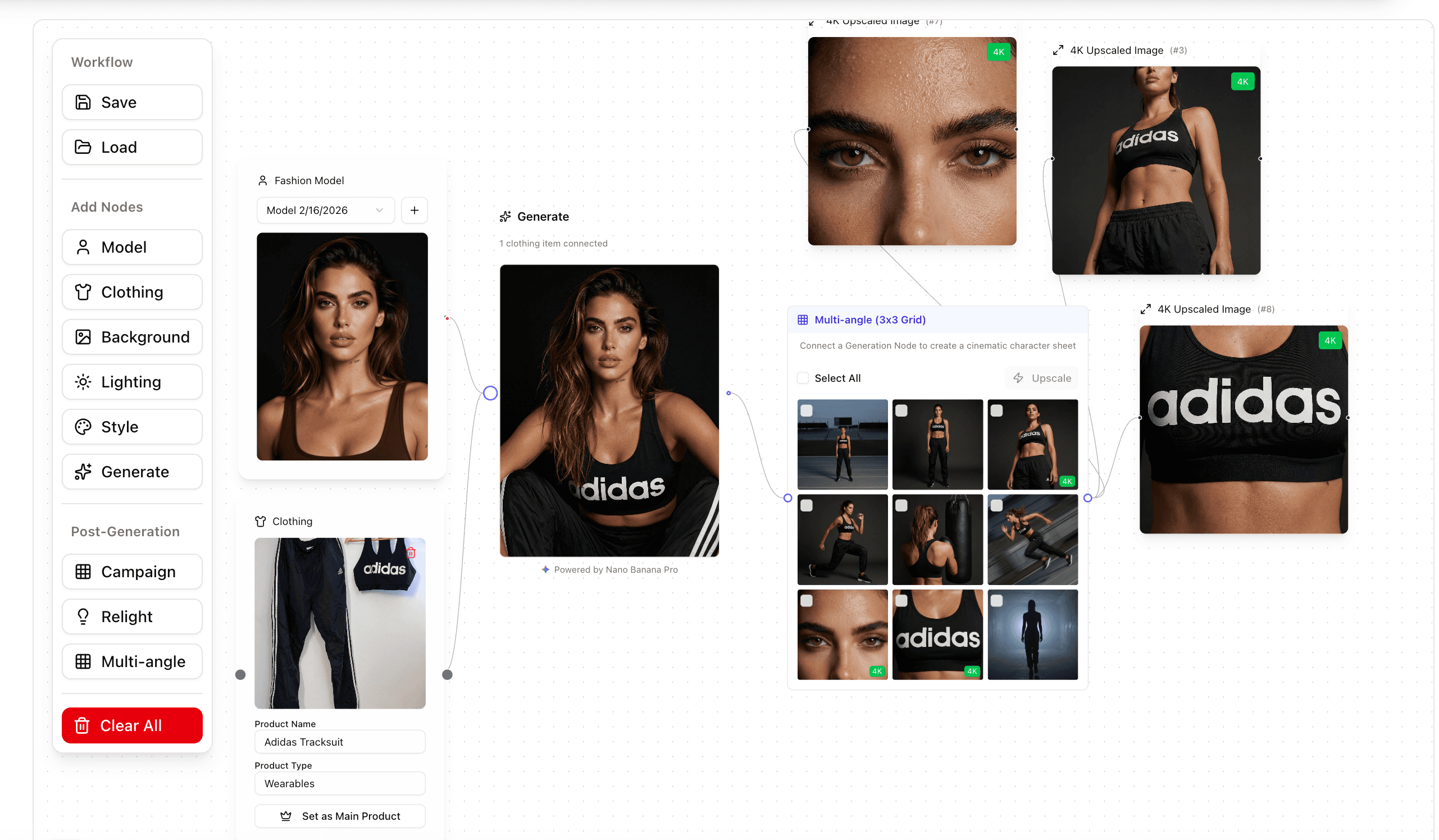Click the Relight lightbulb icon
Image resolution: width=1439 pixels, height=840 pixels.
[83, 617]
